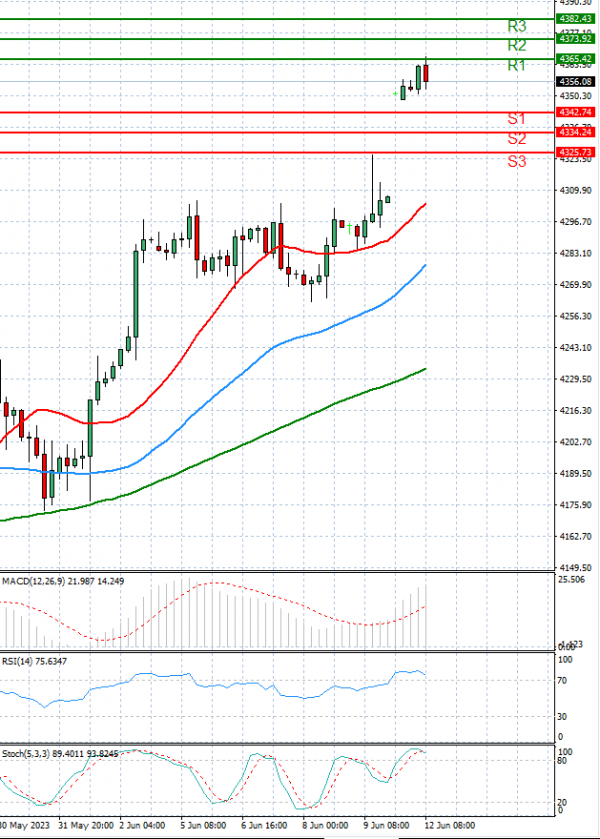Click the S2 support label
Viewport: 600px width, 839px height.
pyautogui.click(x=517, y=139)
